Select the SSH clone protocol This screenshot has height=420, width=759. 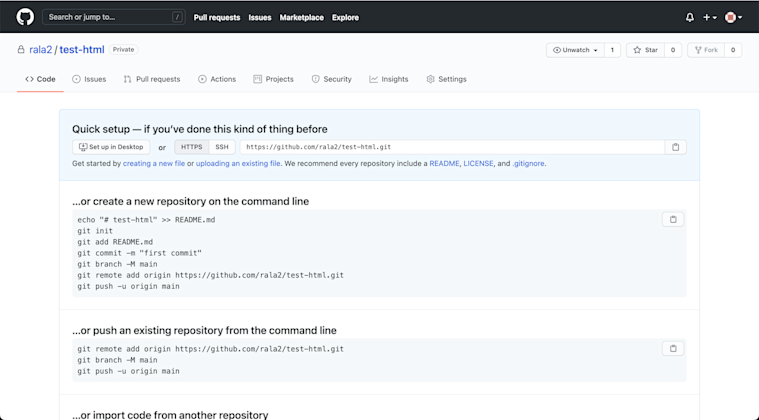[222, 147]
